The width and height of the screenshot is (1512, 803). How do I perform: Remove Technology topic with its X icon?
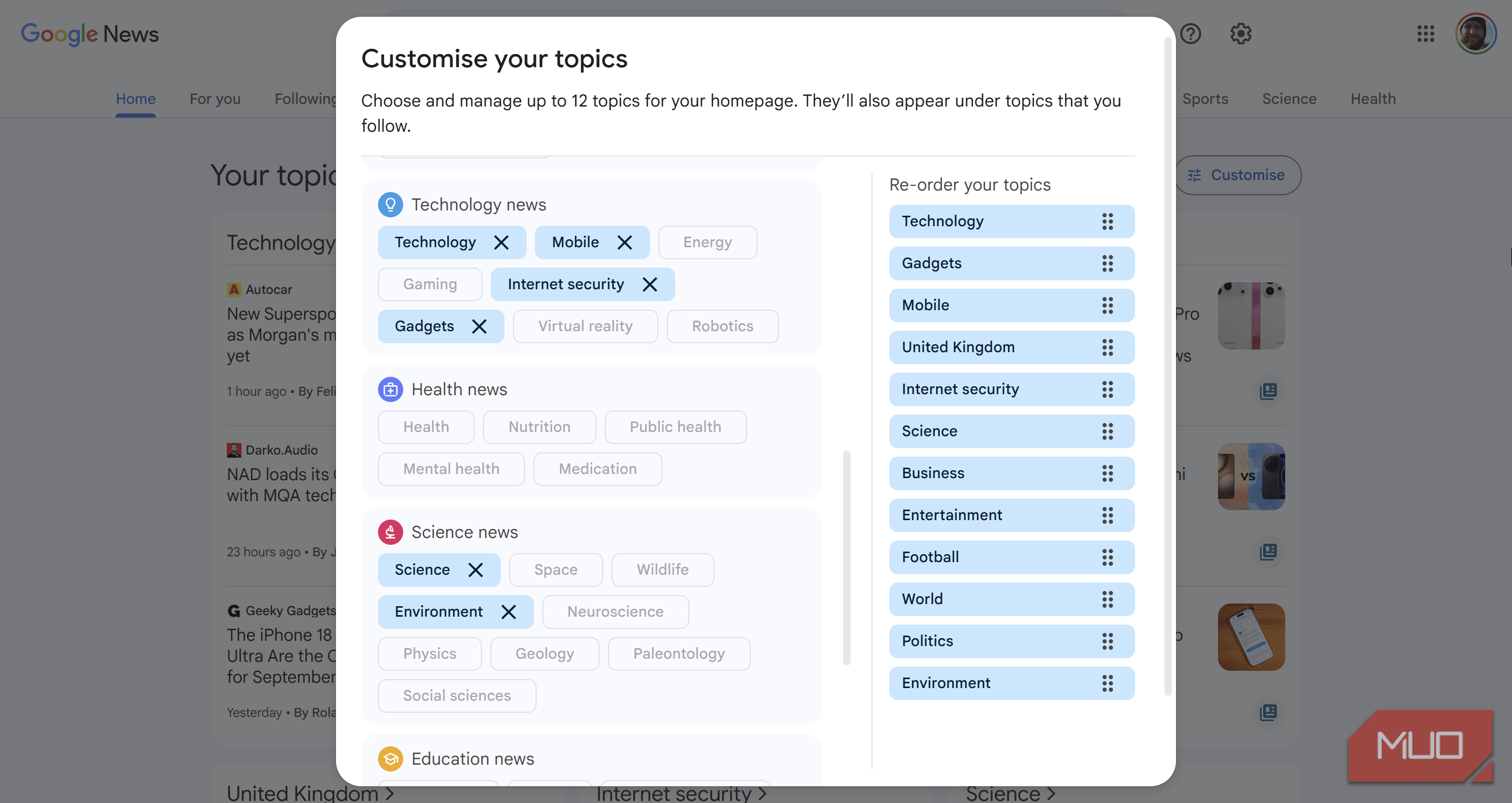coord(501,242)
